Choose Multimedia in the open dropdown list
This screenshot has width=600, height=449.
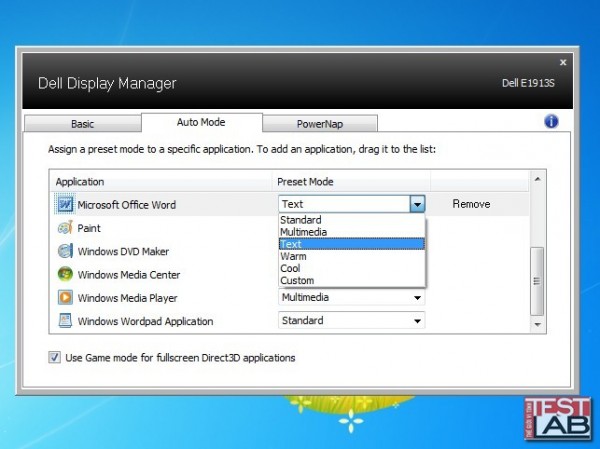352,232
